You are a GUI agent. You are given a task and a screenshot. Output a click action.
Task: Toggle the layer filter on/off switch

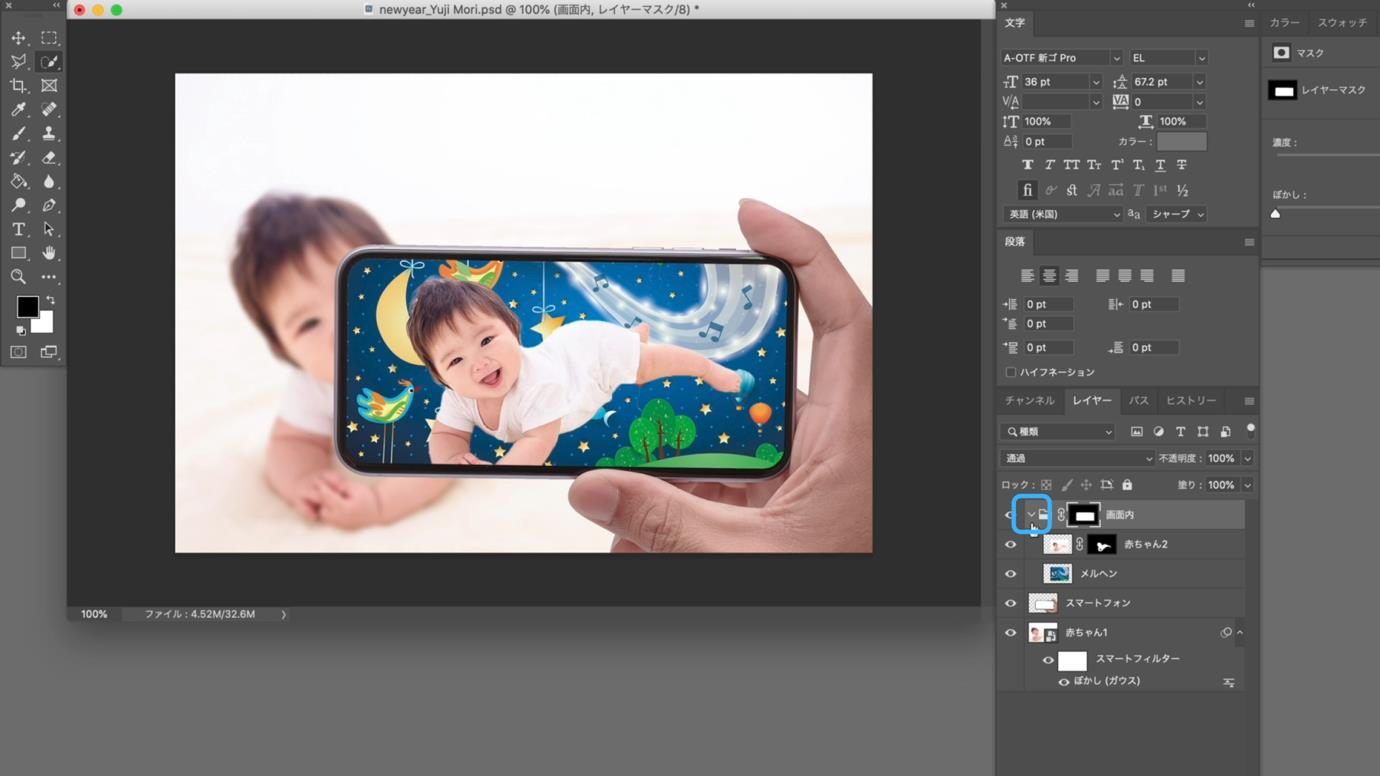tap(1250, 431)
